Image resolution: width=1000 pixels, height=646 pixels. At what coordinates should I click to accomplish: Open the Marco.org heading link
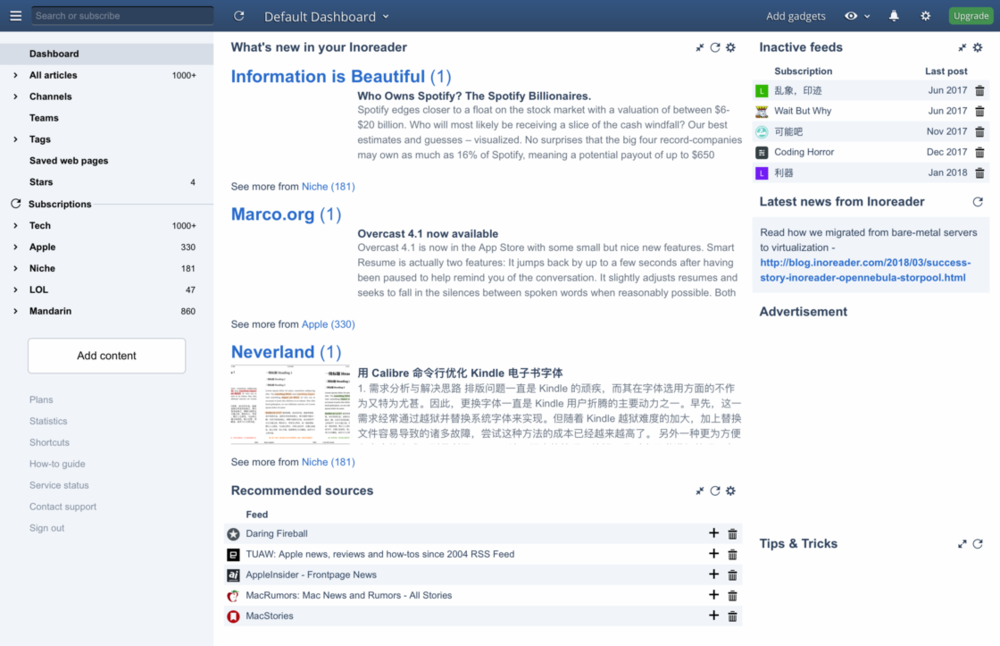coord(286,214)
